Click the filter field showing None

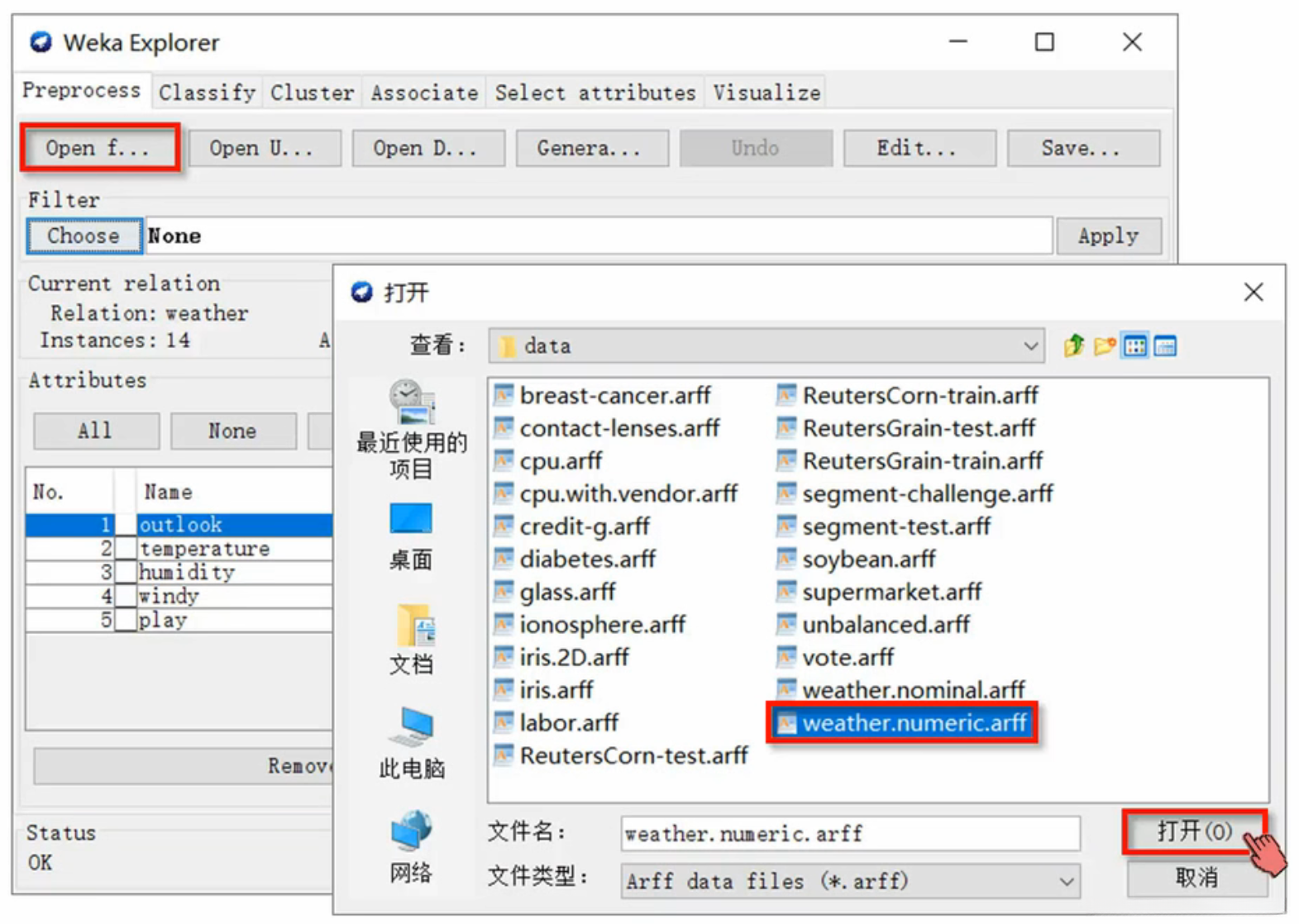coord(599,236)
